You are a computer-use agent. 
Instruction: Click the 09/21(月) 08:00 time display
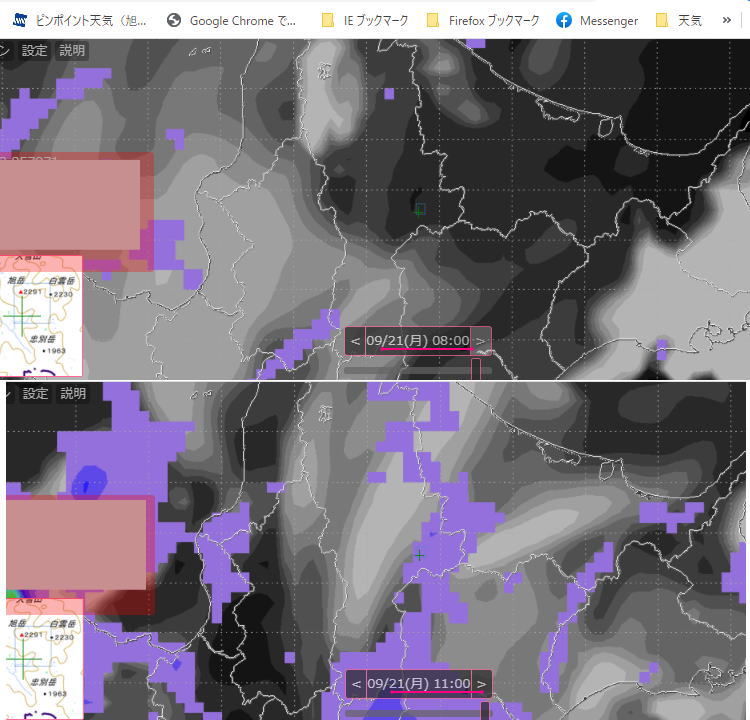pos(418,341)
